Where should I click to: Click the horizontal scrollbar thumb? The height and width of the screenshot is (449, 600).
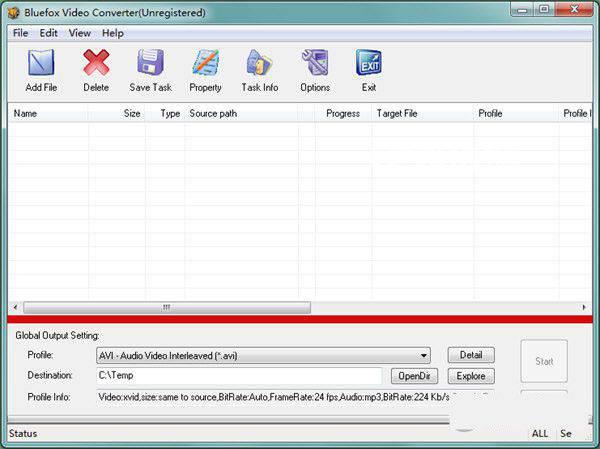click(x=167, y=307)
